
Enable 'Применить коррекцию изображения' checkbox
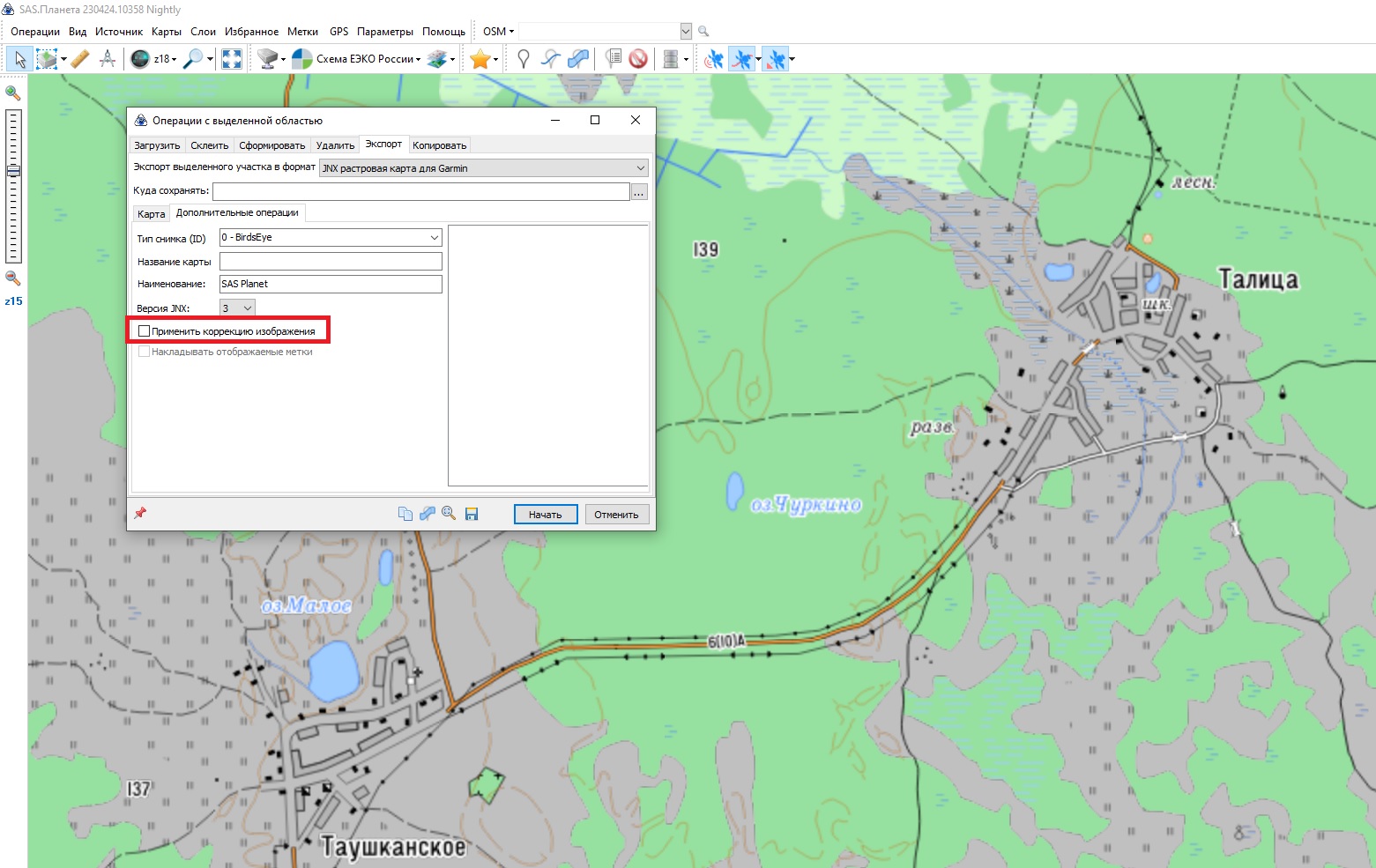point(145,331)
